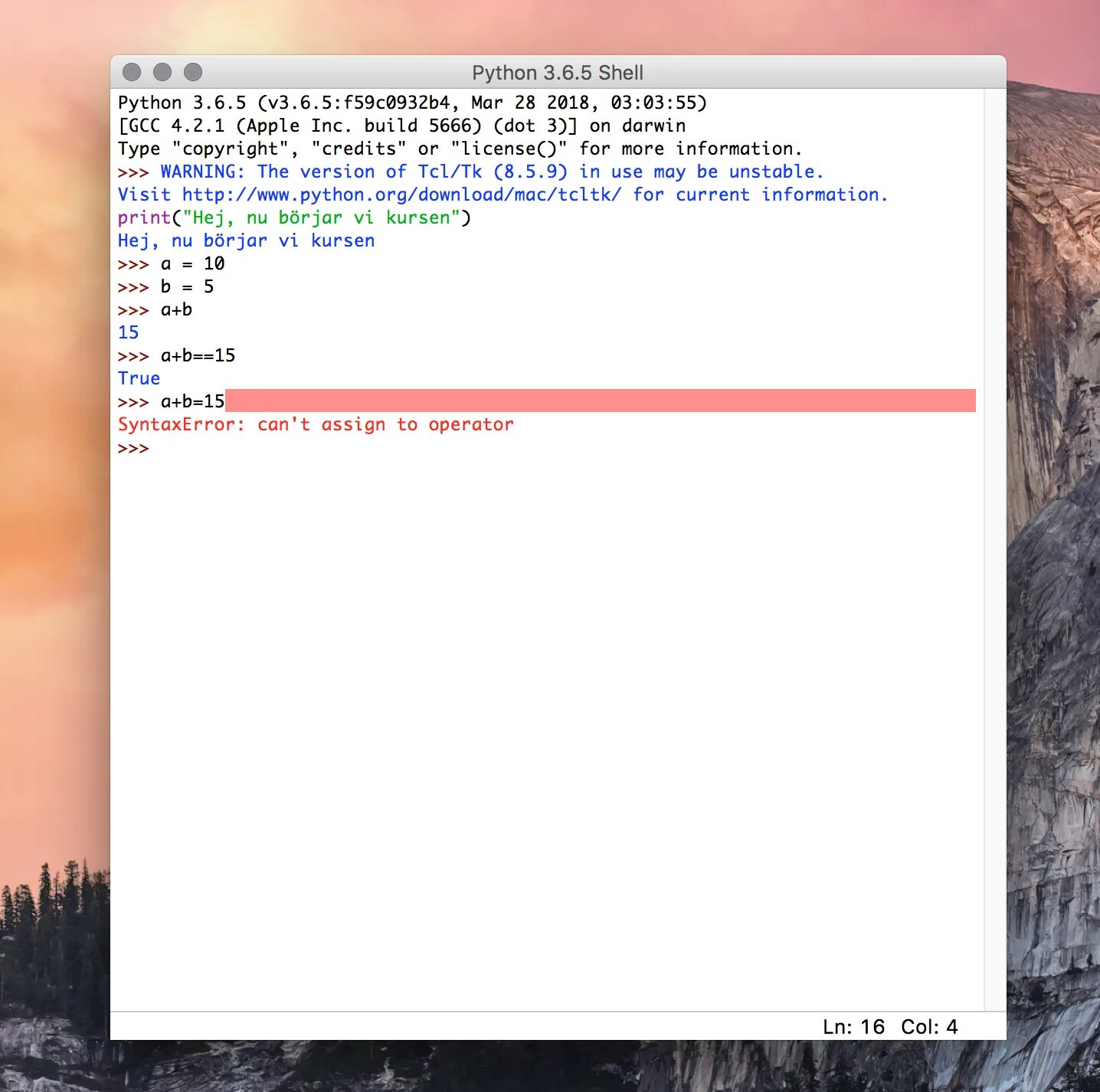
Task: Click the 'Type "copyright", "credits"' info line
Action: coord(460,149)
